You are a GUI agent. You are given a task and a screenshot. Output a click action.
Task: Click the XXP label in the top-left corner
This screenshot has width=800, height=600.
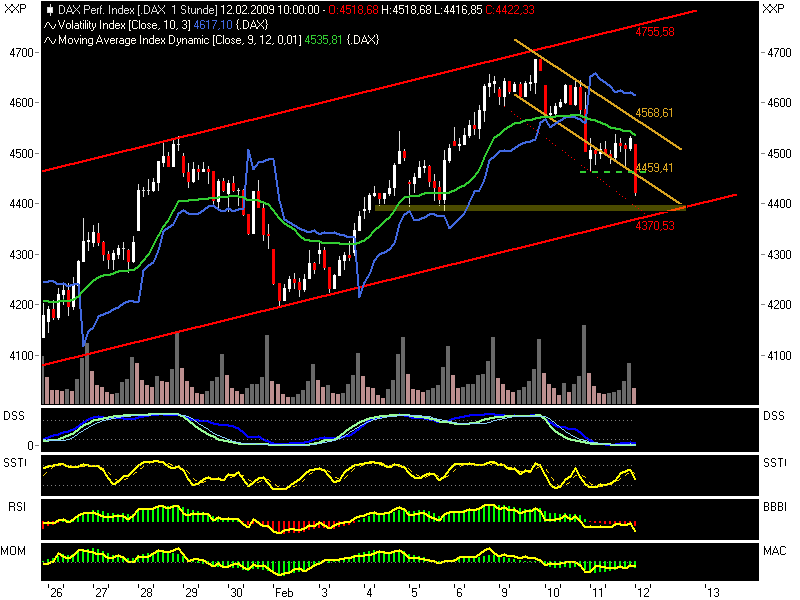tap(14, 8)
